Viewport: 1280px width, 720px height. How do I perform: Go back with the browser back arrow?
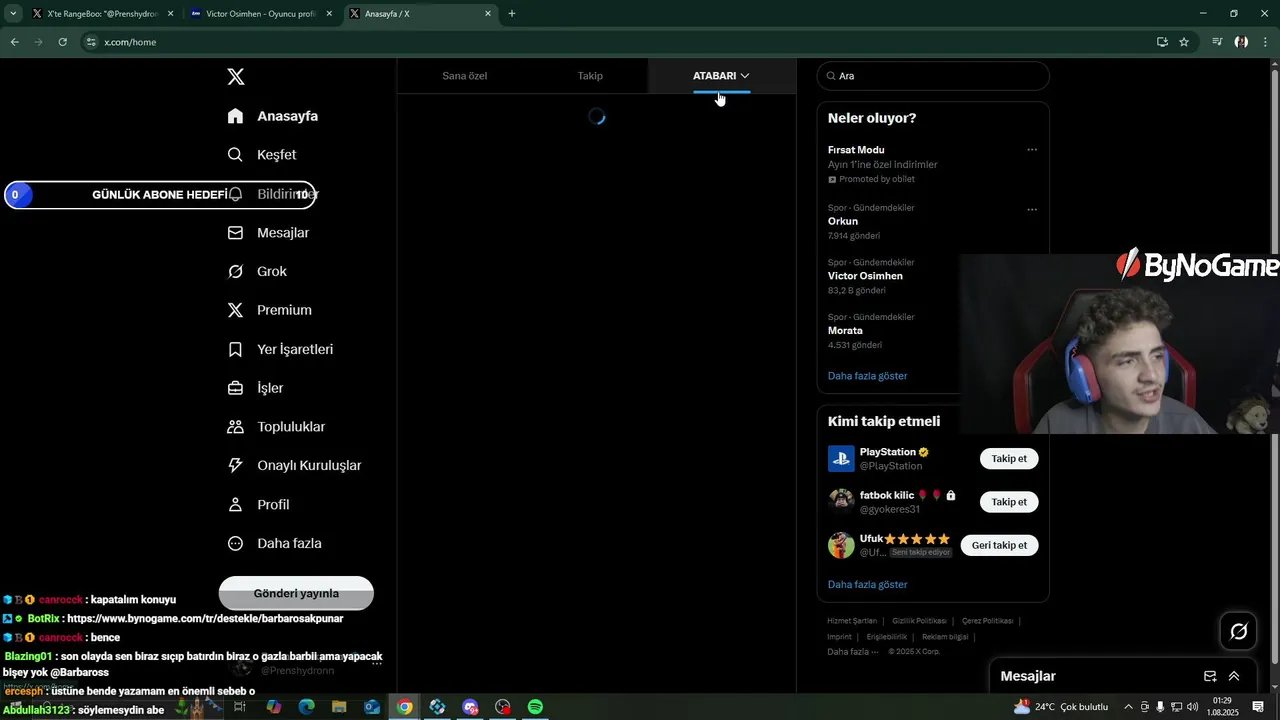click(x=14, y=42)
